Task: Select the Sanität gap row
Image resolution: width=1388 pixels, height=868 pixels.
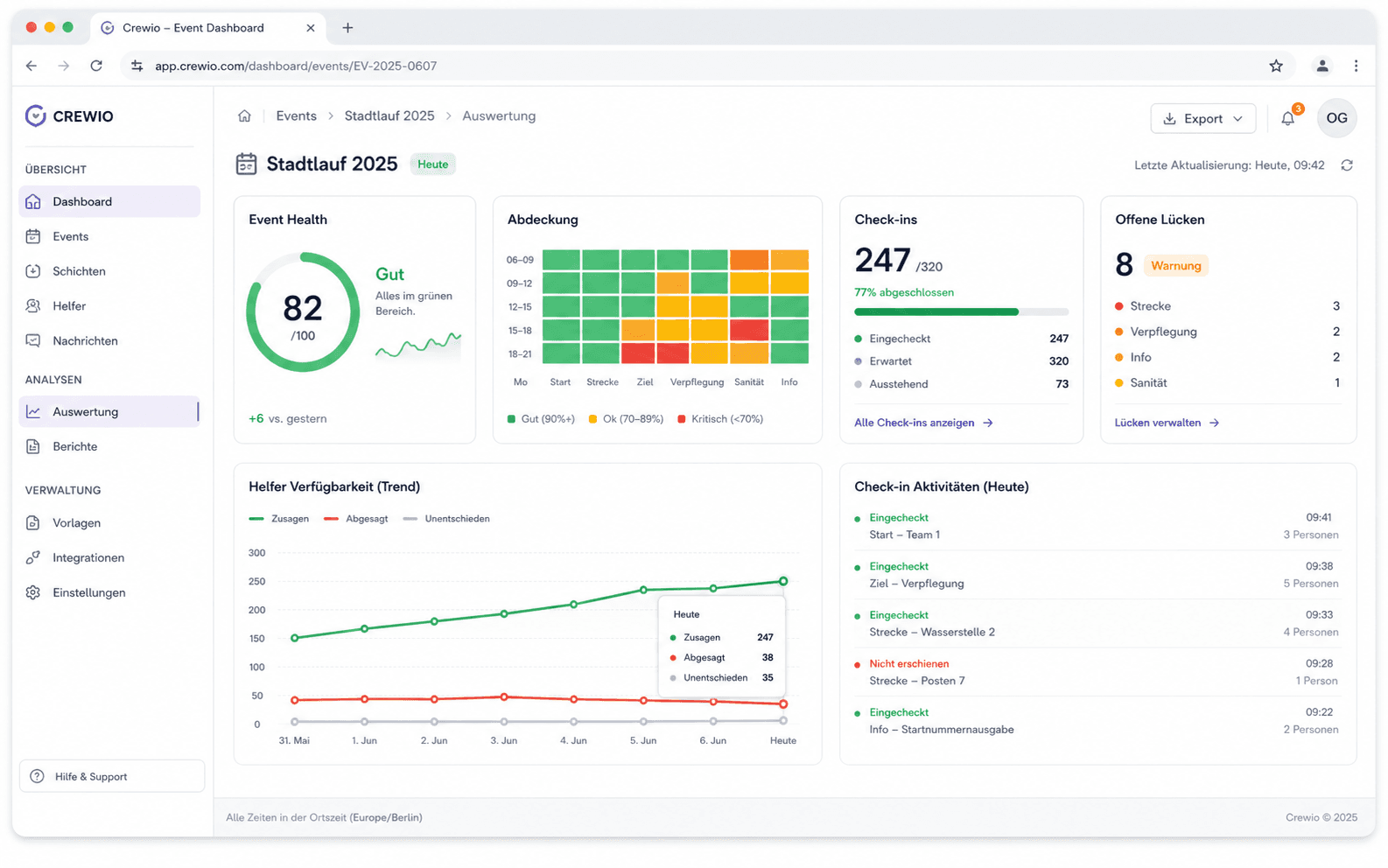Action: pyautogui.click(x=1227, y=382)
